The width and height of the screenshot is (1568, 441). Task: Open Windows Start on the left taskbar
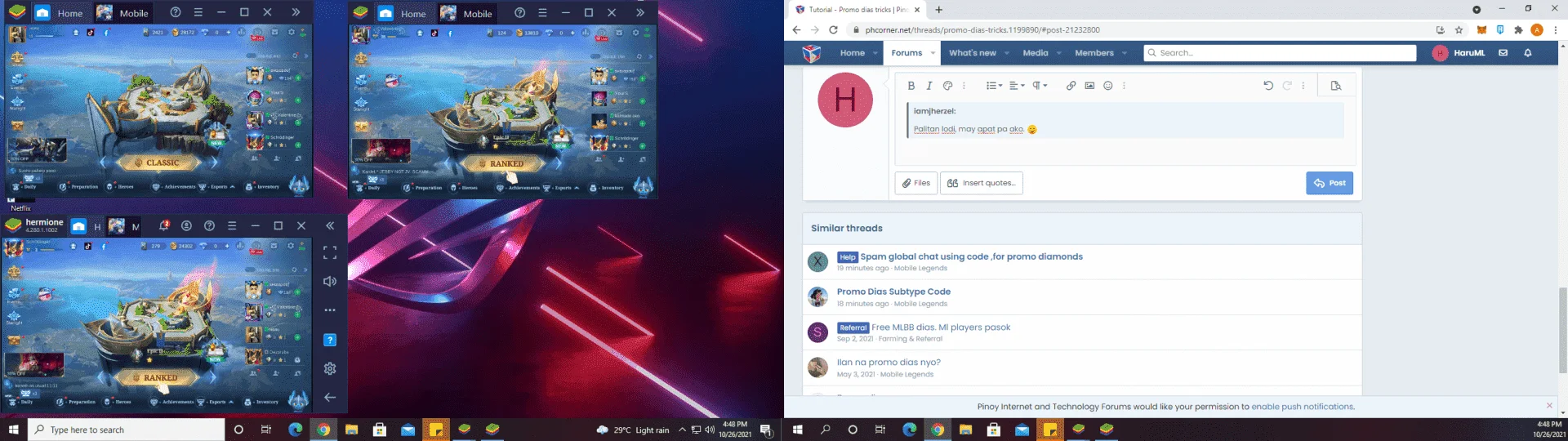point(13,430)
